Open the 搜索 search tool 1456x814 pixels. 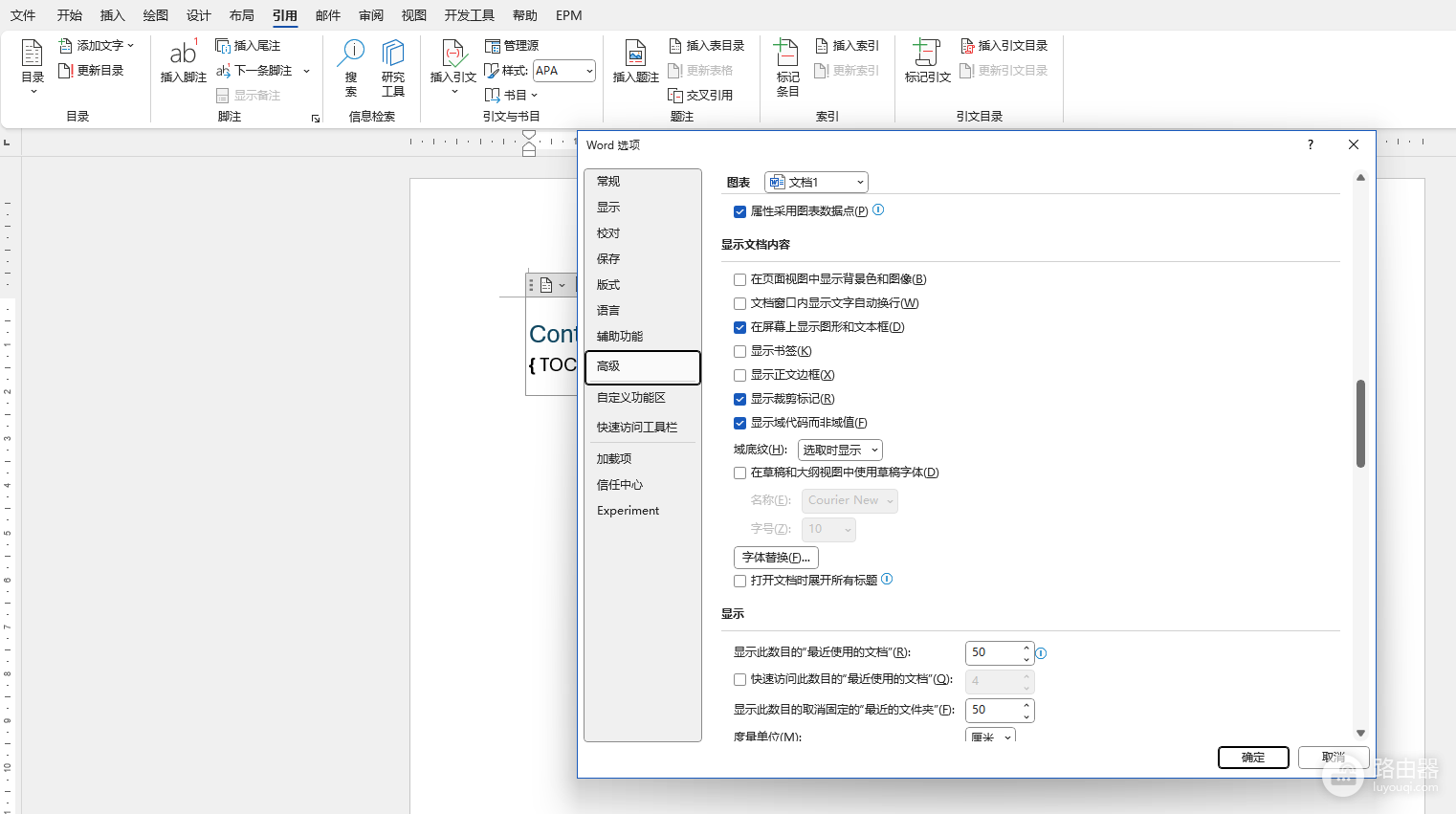(x=351, y=68)
